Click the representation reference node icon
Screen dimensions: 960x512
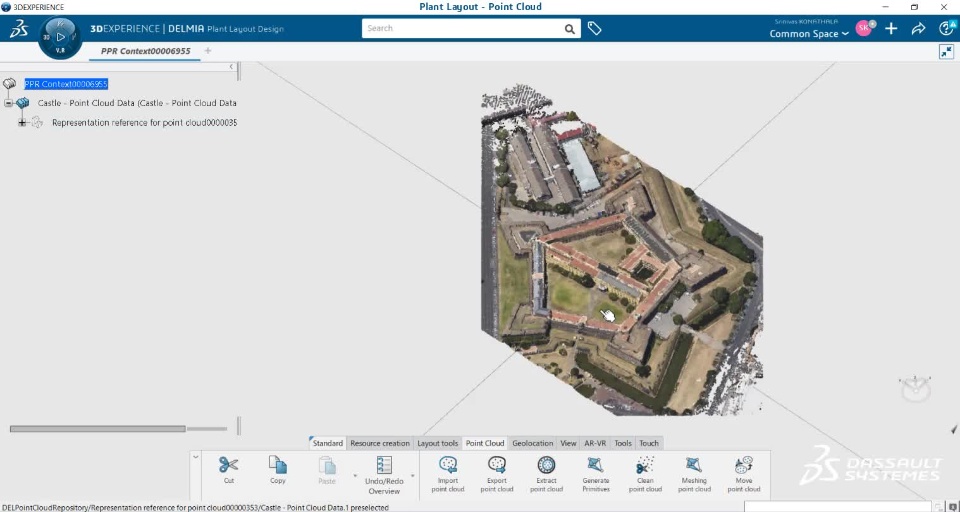coord(37,122)
